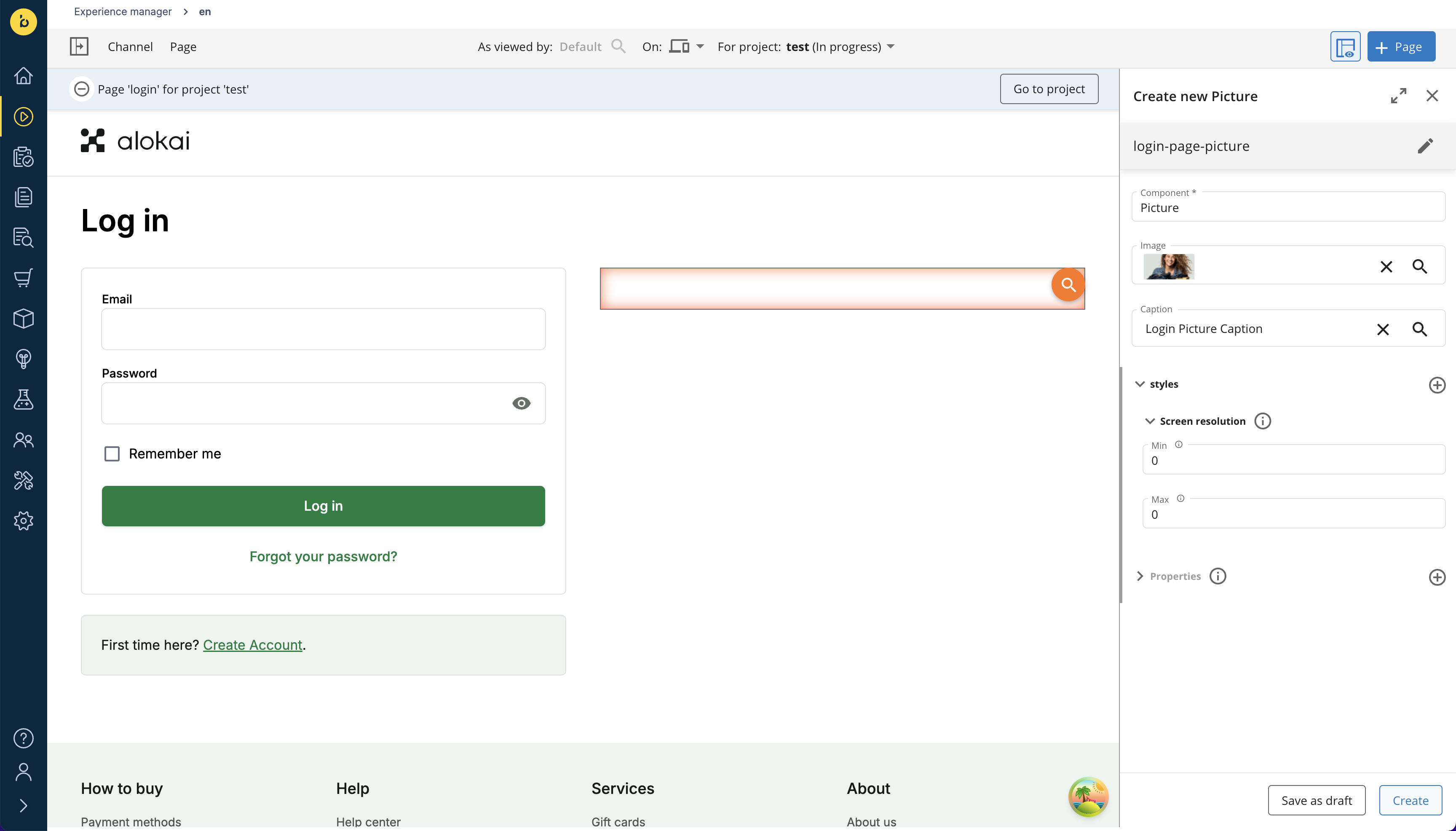This screenshot has width=1456, height=831.
Task: Toggle the left side panel icon
Action: click(x=79, y=46)
